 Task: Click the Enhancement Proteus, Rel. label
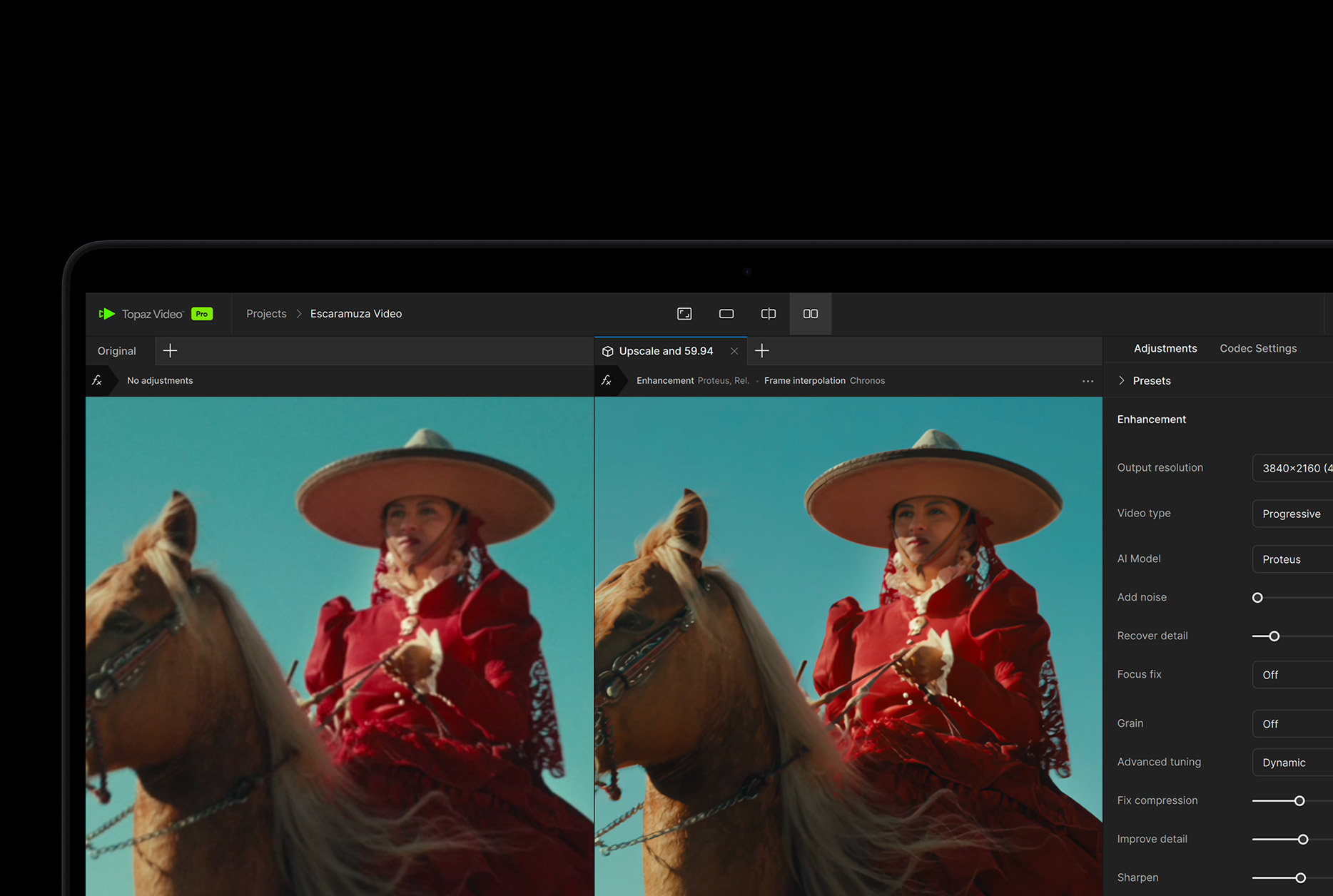point(693,381)
